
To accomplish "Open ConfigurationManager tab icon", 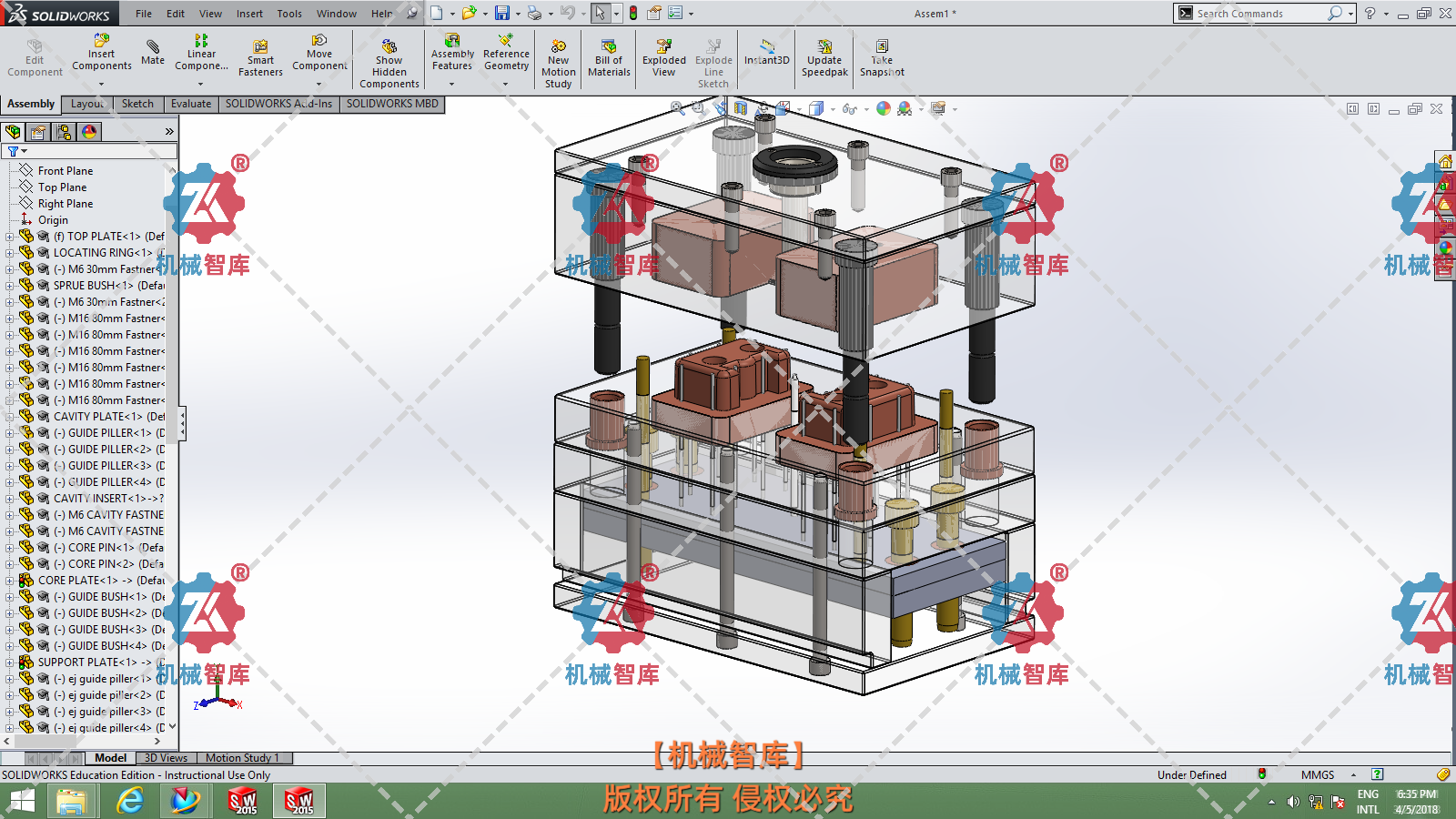I will tap(64, 132).
